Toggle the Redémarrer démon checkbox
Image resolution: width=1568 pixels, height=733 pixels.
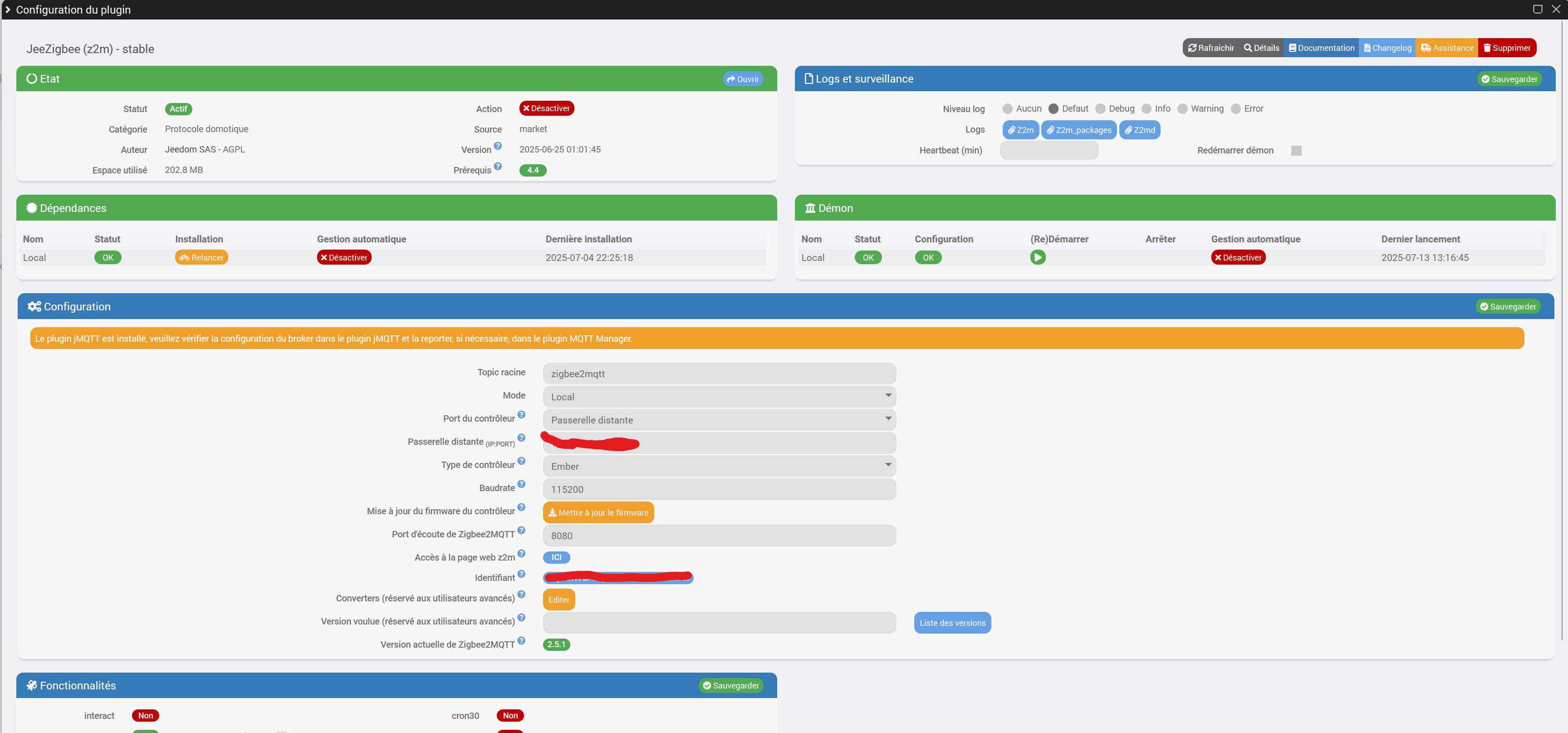pos(1296,150)
